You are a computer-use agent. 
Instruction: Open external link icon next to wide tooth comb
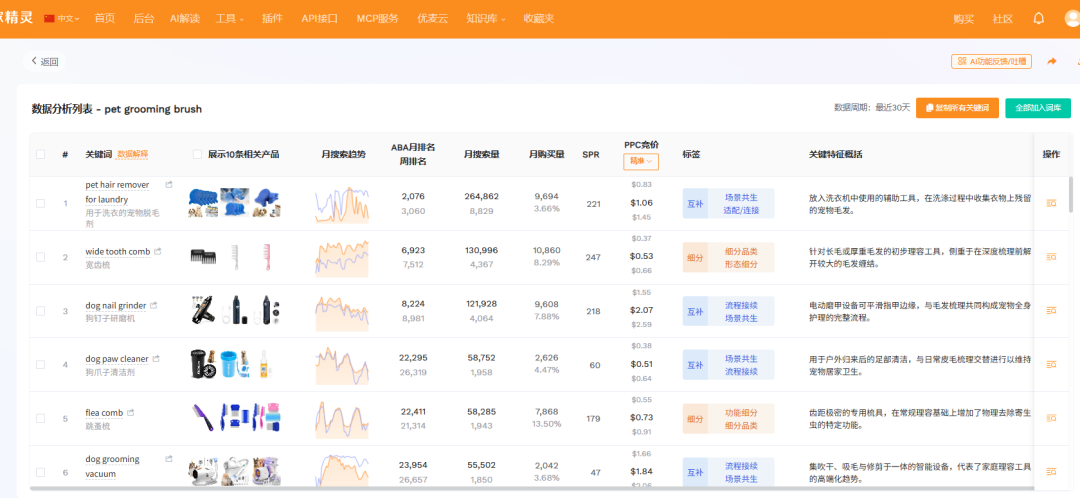pos(158,251)
